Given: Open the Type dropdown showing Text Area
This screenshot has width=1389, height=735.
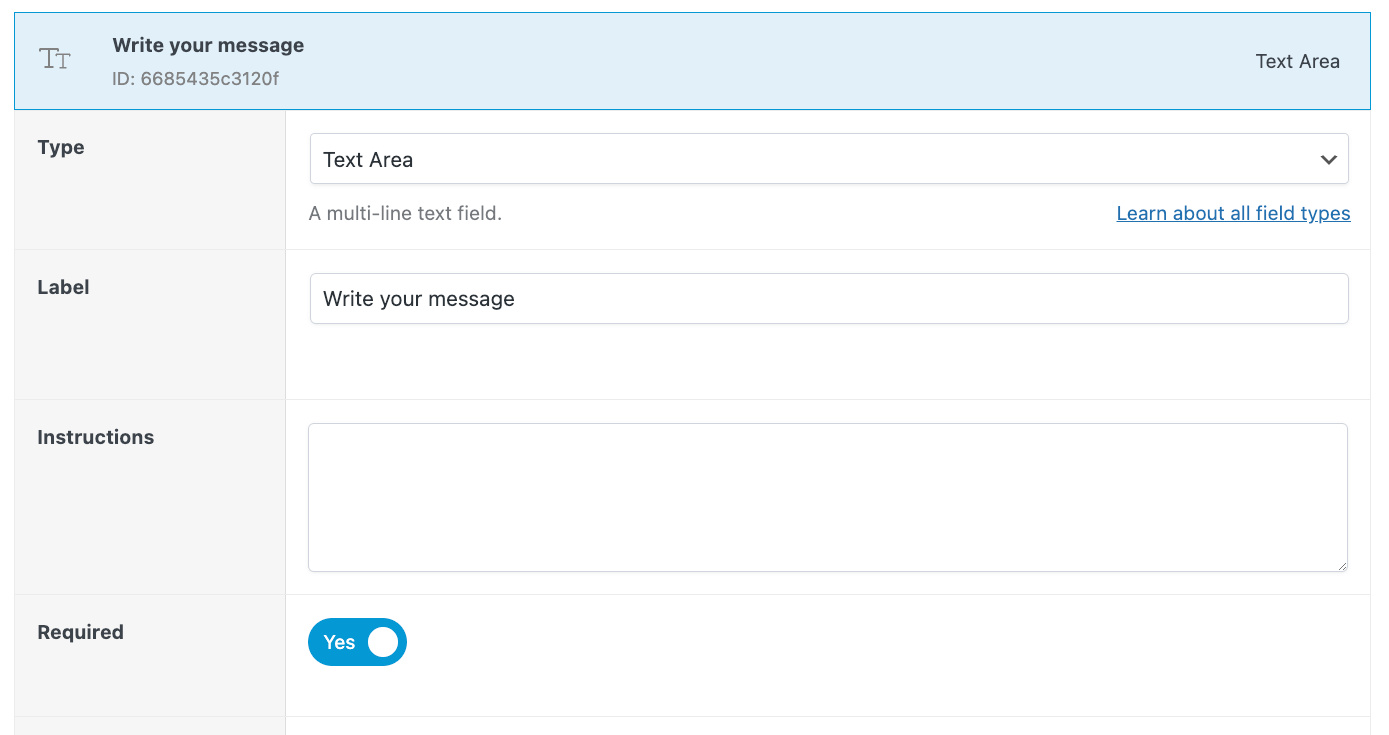Looking at the screenshot, I should [829, 159].
